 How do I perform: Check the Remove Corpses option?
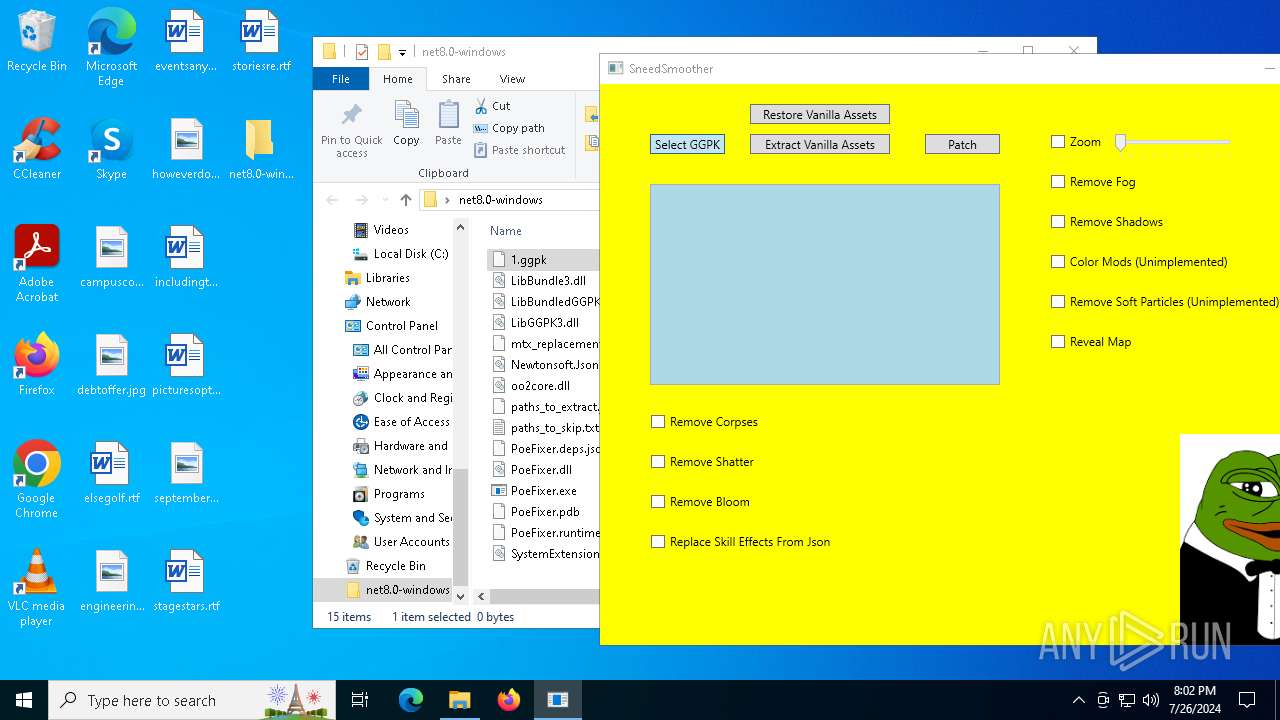tap(658, 422)
